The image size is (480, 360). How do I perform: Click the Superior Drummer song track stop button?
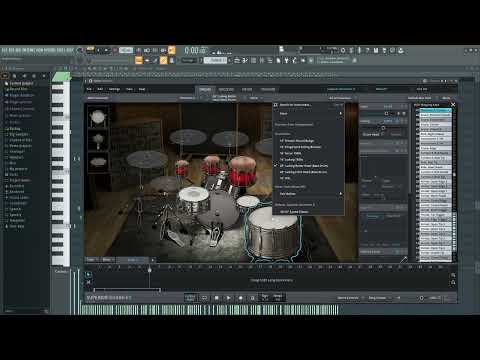click(216, 298)
